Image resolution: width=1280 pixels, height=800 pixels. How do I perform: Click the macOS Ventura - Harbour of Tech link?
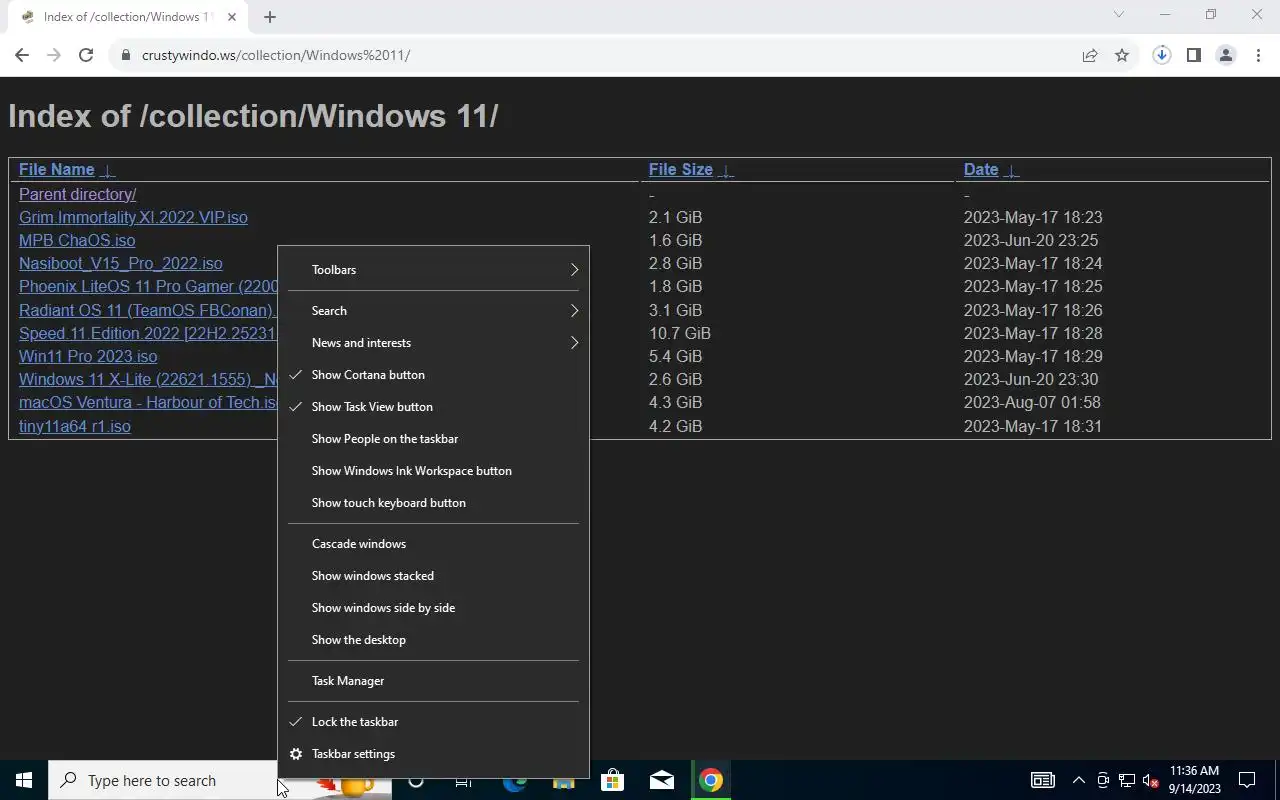[x=148, y=403]
